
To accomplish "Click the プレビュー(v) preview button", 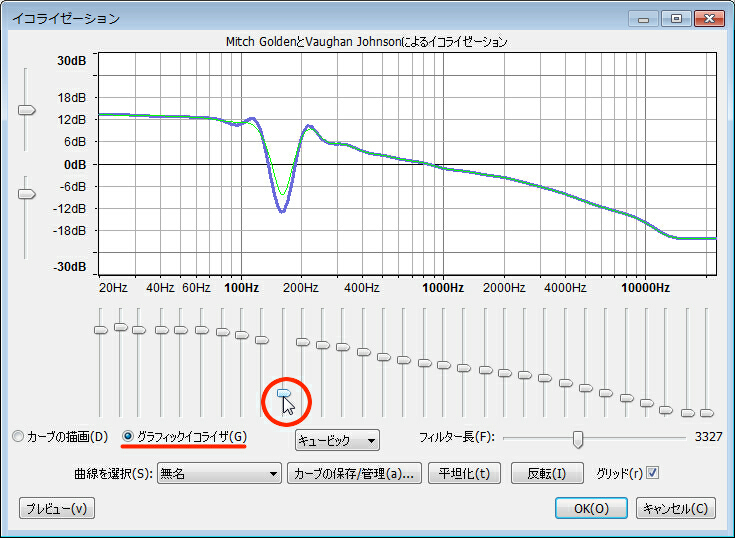I will click(57, 508).
